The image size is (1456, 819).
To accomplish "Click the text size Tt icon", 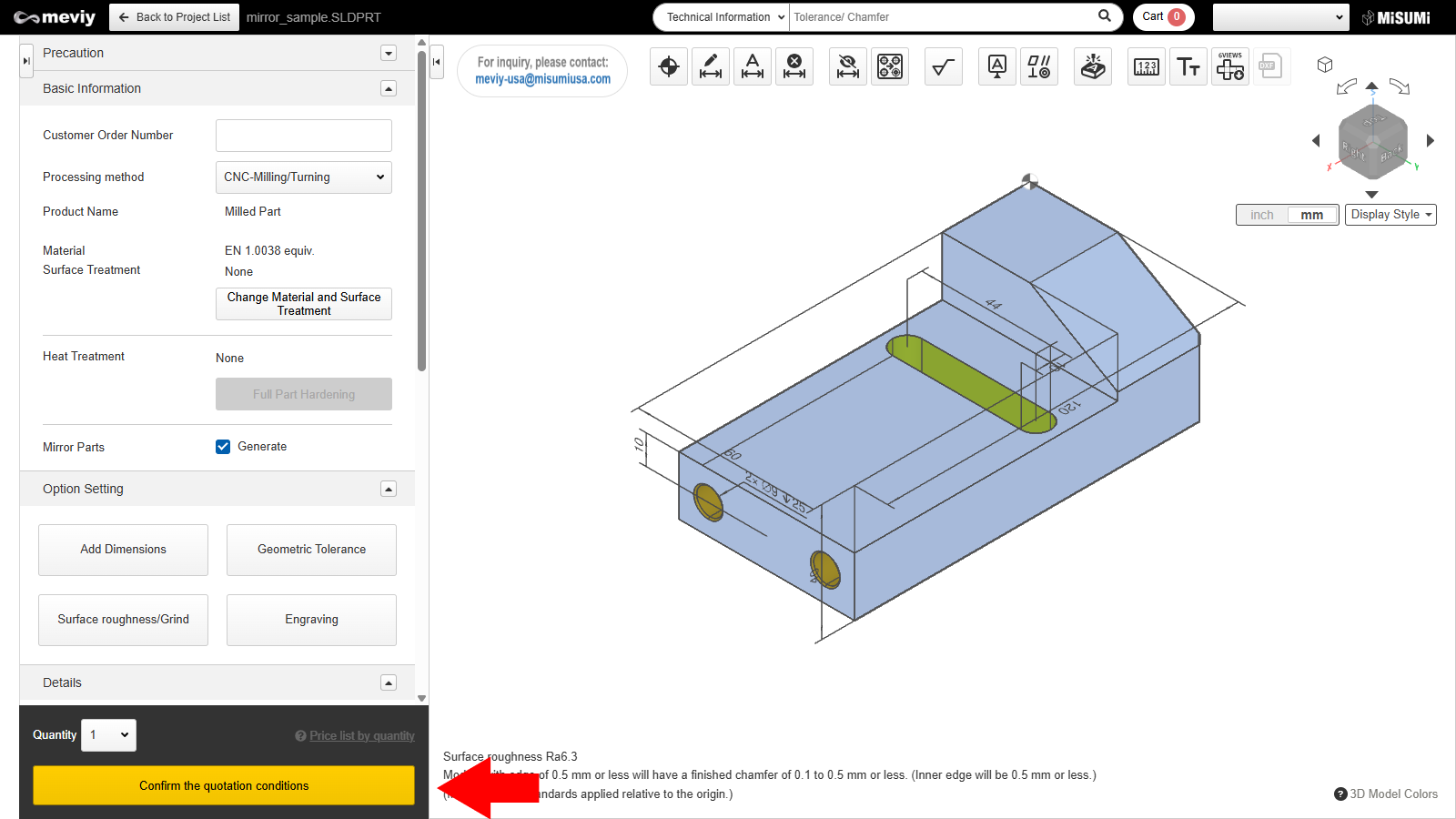I will (x=1188, y=66).
